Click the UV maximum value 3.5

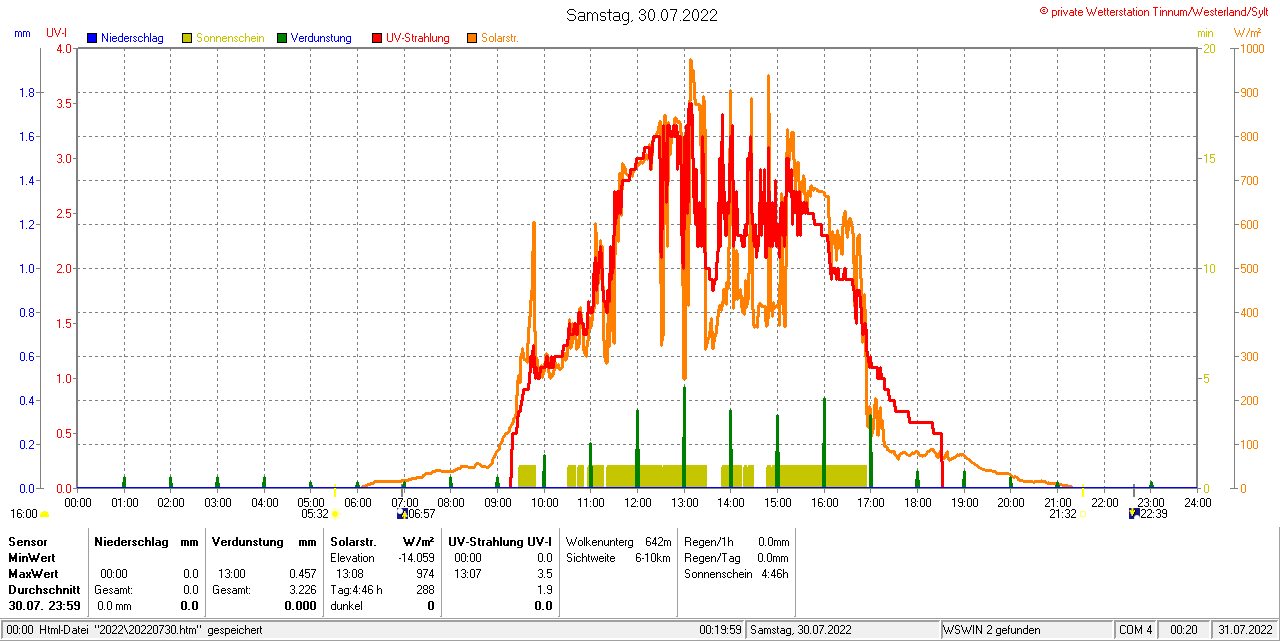[x=543, y=574]
